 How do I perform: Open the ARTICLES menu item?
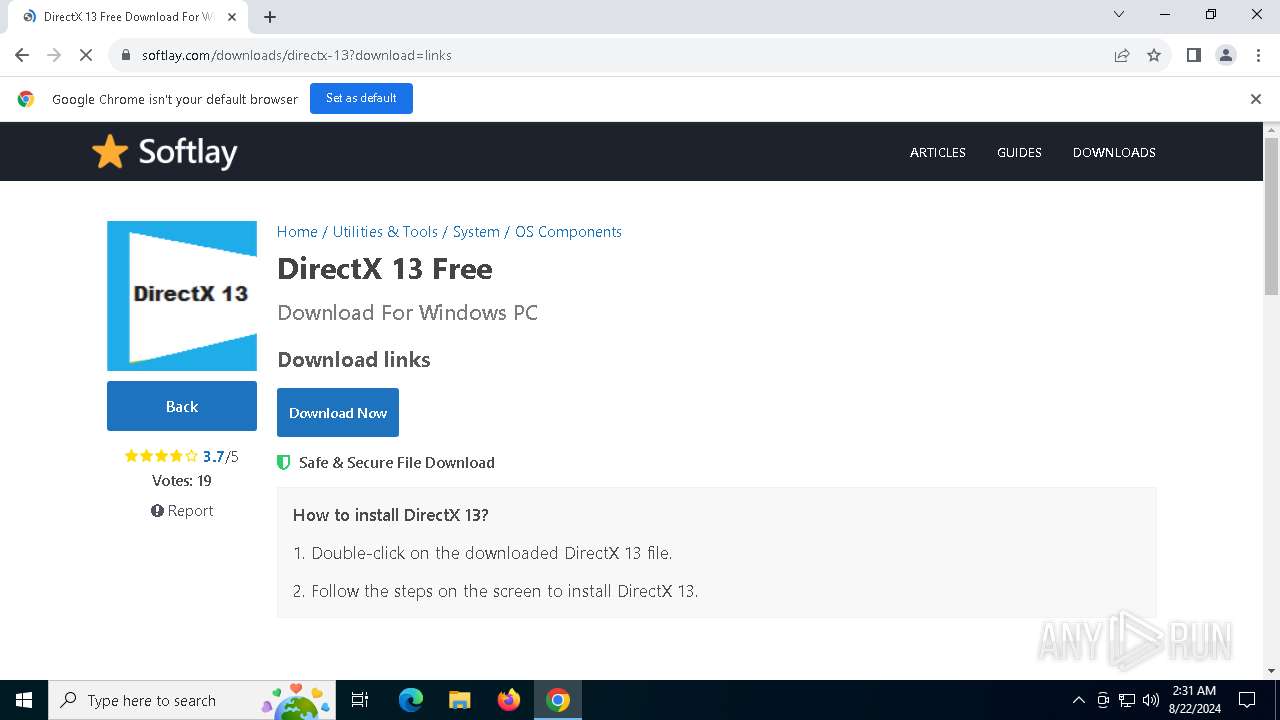pos(938,152)
